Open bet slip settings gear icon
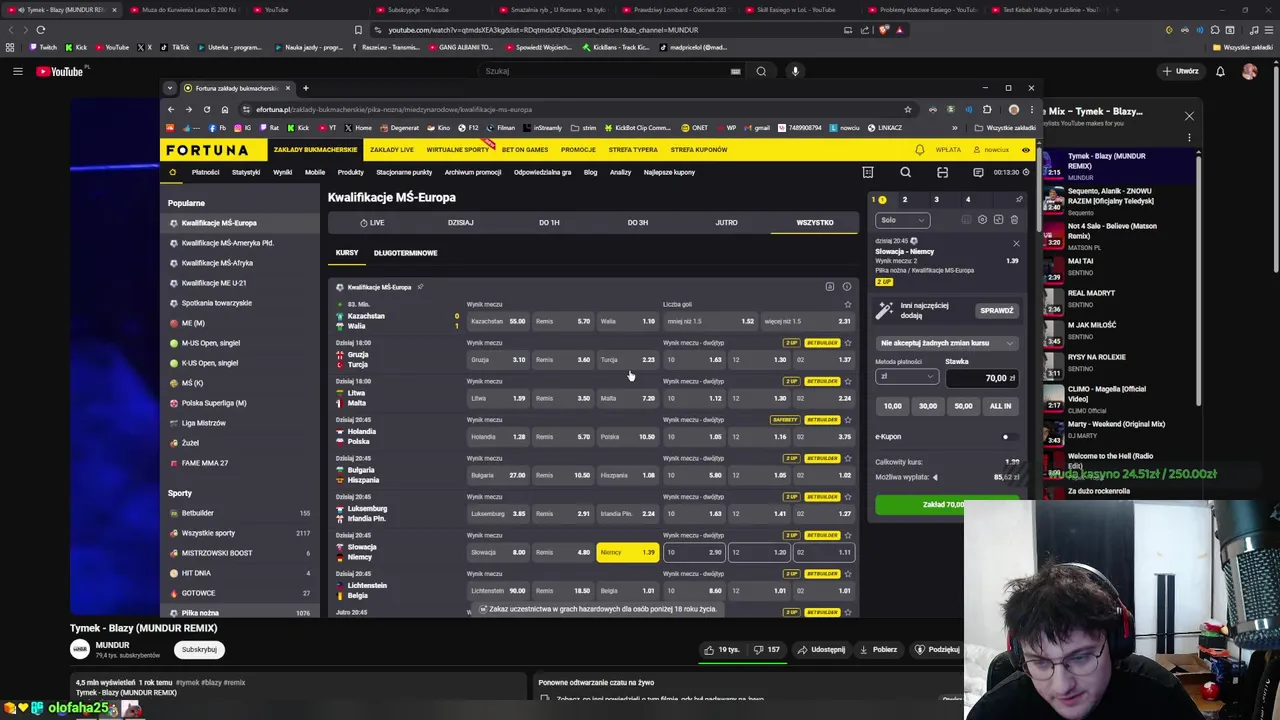Image resolution: width=1280 pixels, height=720 pixels. coord(982,220)
